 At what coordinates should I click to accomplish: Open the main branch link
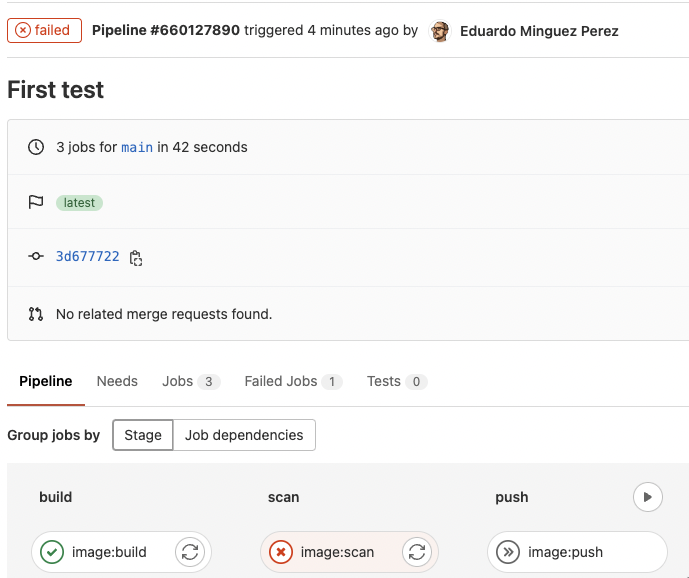coord(137,147)
